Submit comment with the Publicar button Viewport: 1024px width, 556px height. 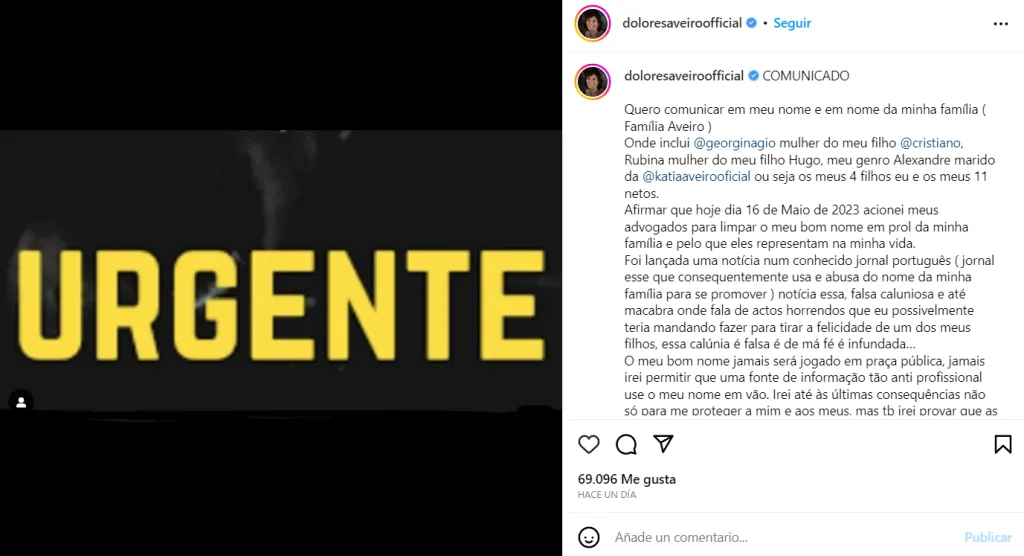(x=987, y=537)
